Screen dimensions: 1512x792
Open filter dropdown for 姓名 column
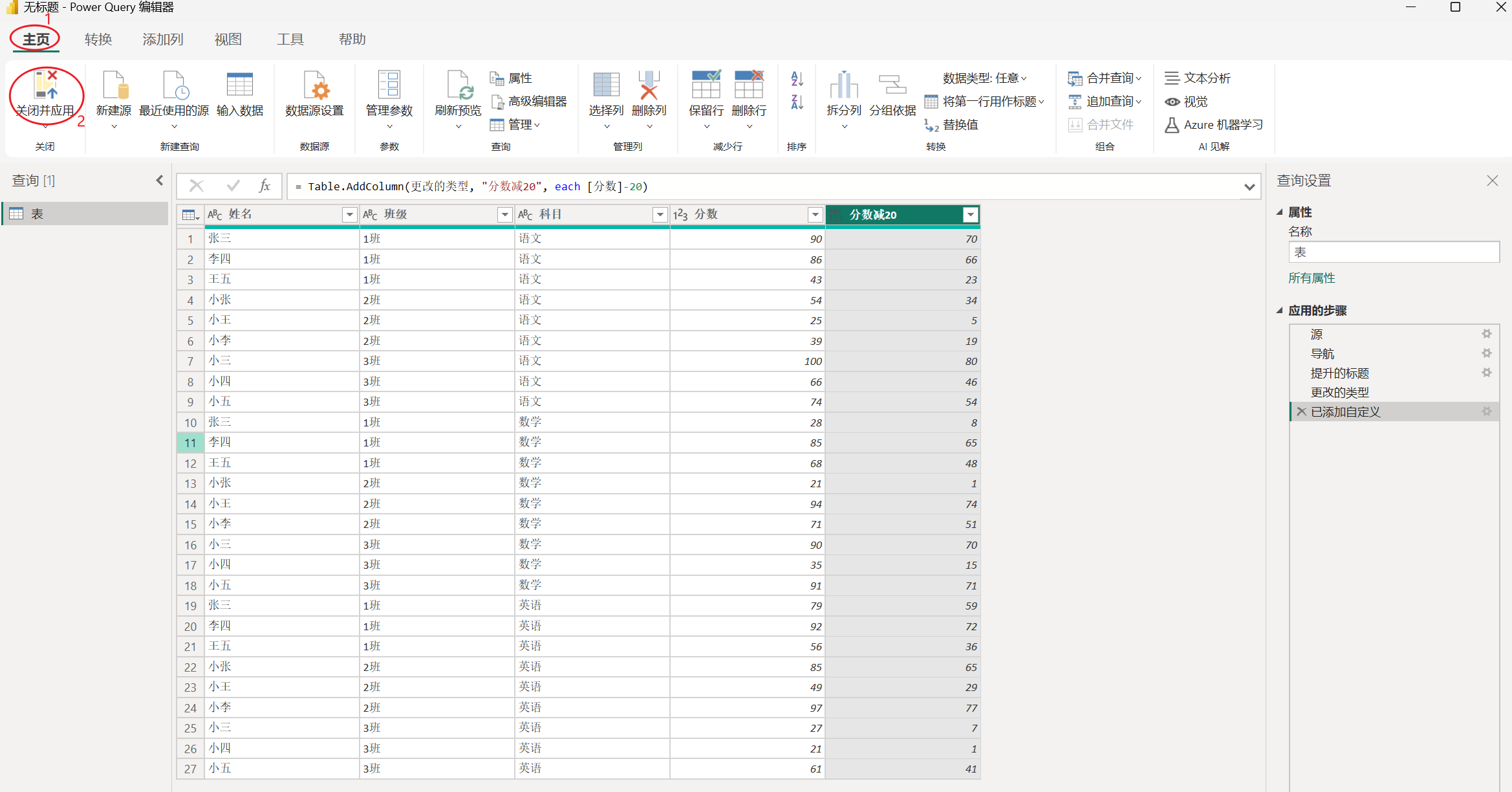click(x=349, y=214)
